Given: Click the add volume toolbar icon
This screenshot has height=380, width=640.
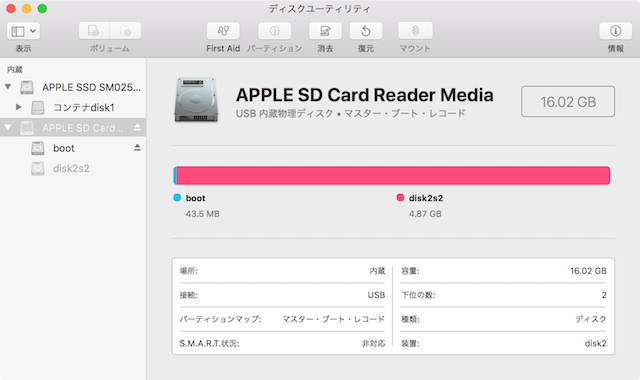Looking at the screenshot, I should pyautogui.click(x=94, y=31).
